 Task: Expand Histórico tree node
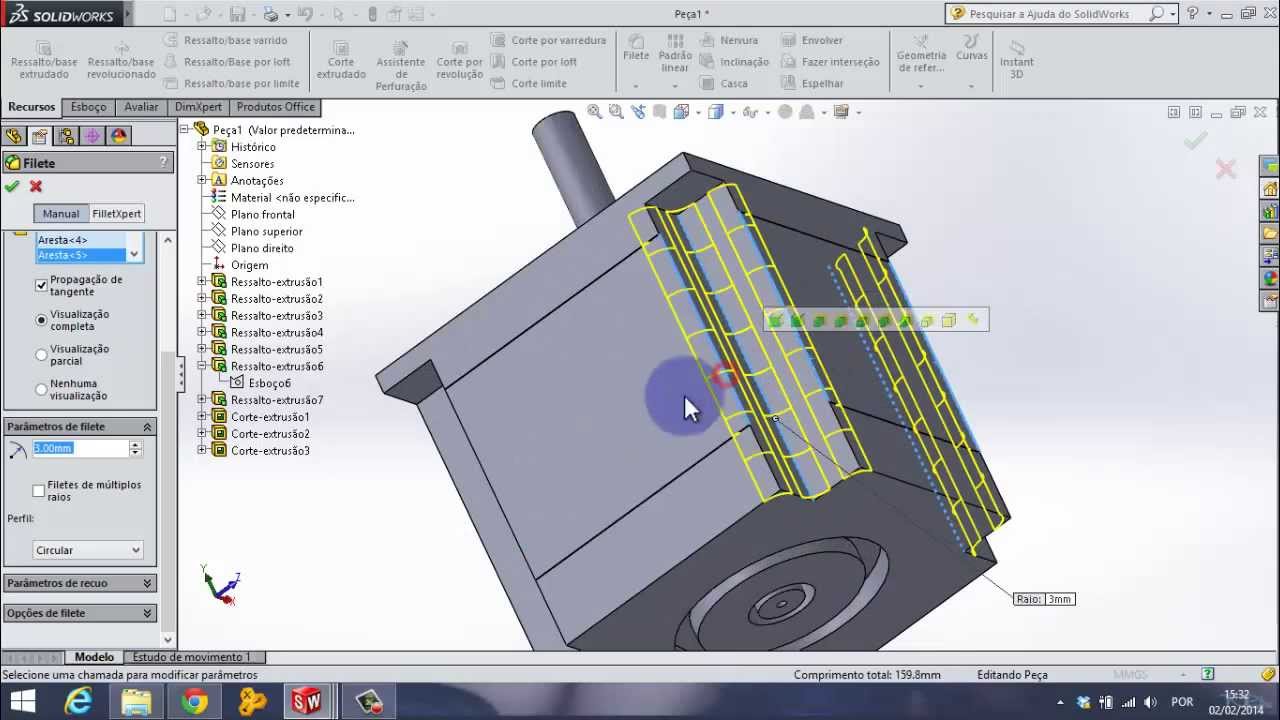click(x=202, y=147)
